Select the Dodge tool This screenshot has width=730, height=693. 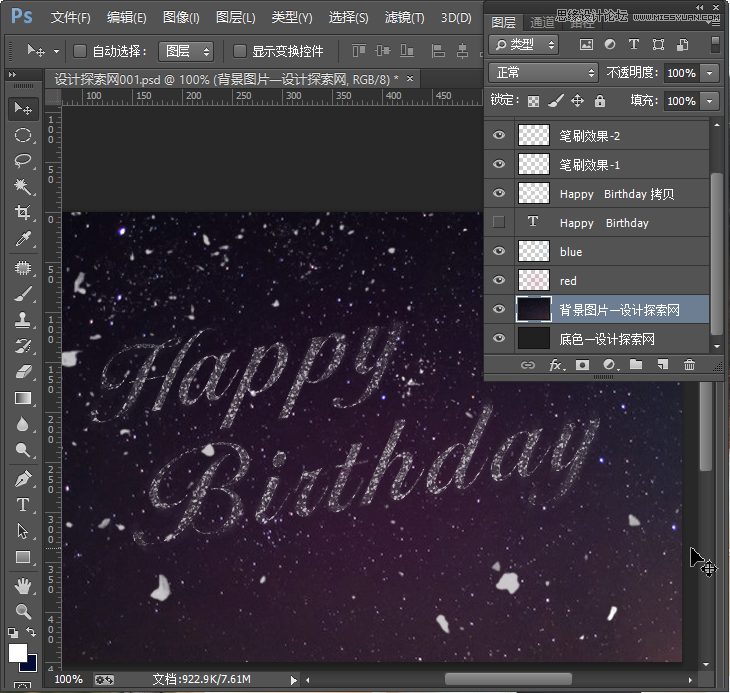(22, 450)
